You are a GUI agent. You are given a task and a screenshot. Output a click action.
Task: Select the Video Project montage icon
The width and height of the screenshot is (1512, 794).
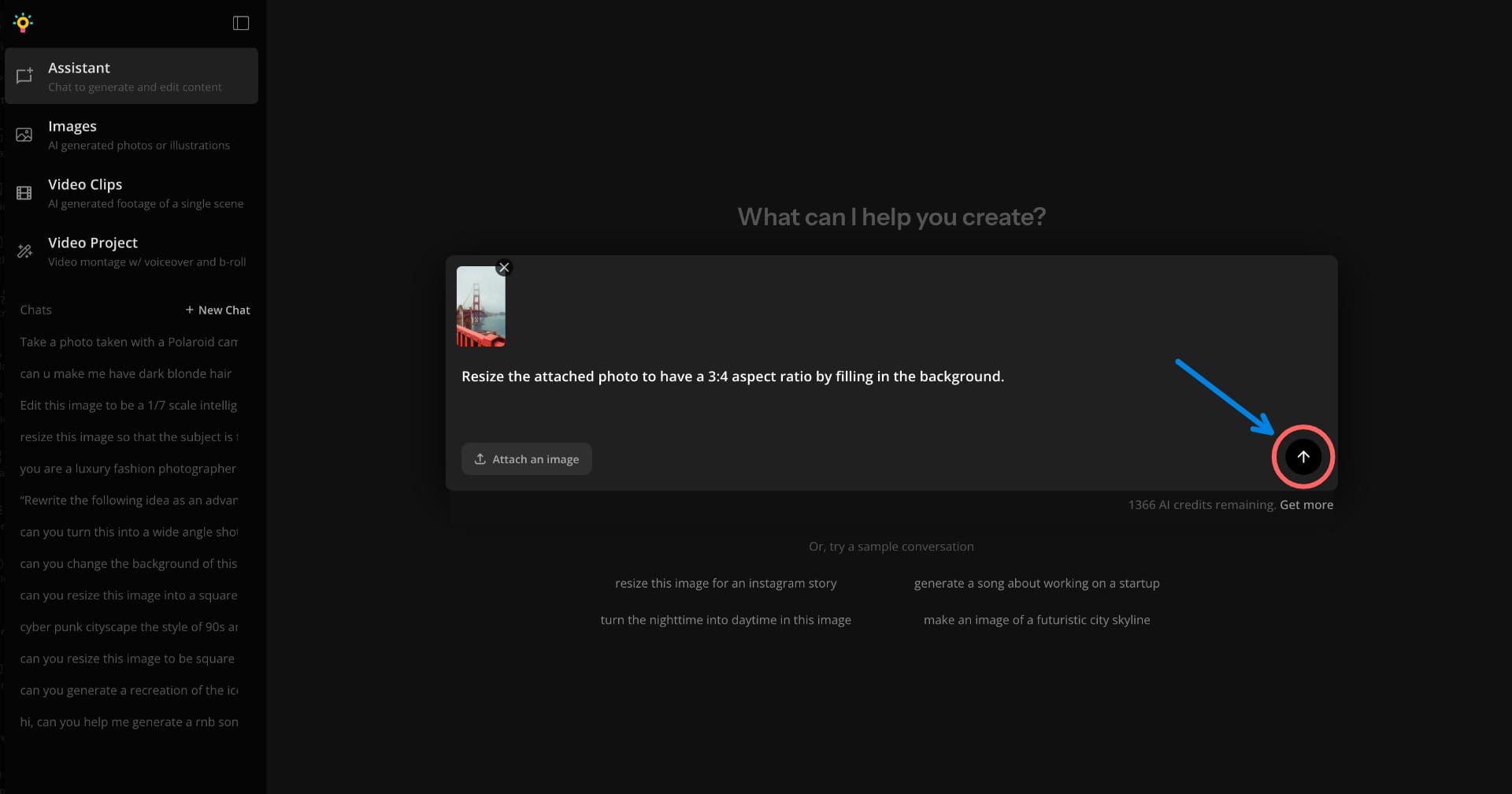coord(24,250)
